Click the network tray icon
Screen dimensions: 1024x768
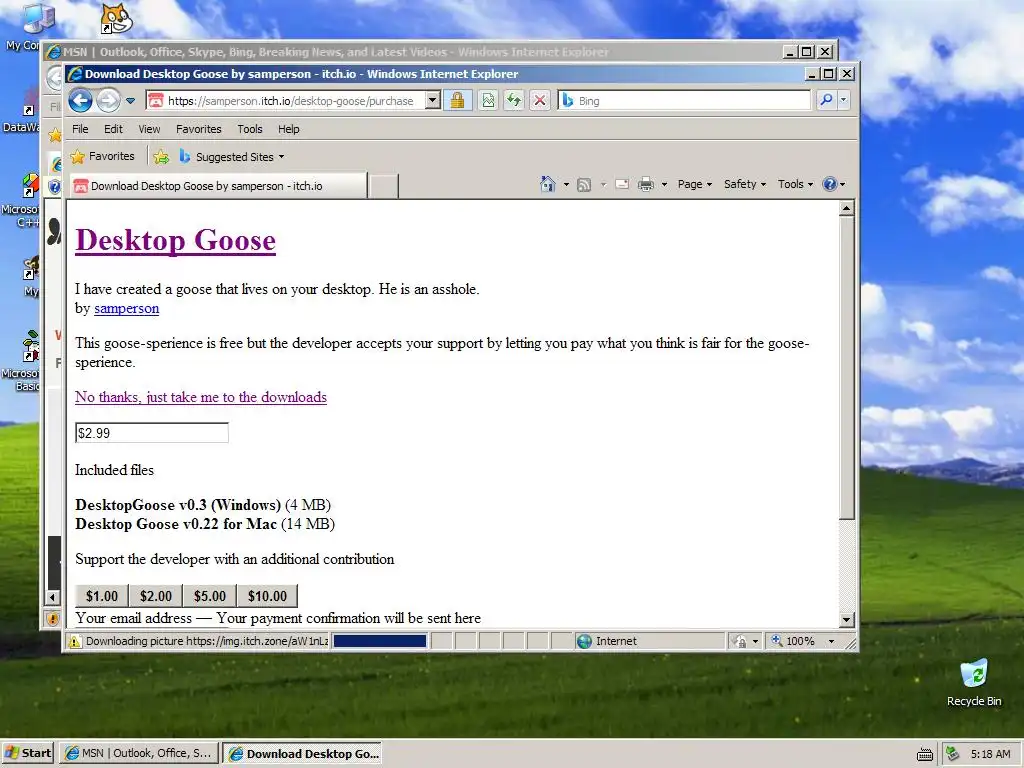(953, 754)
